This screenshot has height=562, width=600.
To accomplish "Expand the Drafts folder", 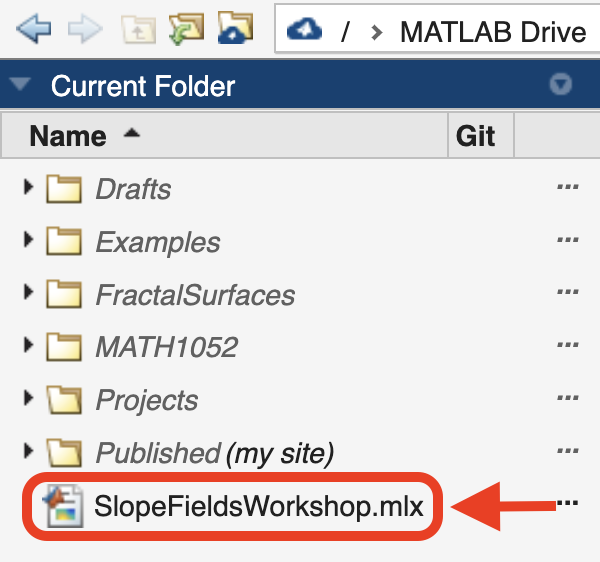I will click(28, 187).
